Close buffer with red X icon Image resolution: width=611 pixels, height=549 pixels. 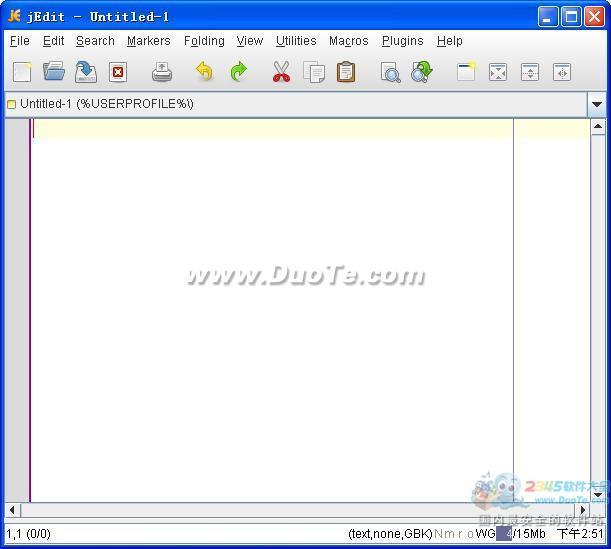(x=118, y=72)
